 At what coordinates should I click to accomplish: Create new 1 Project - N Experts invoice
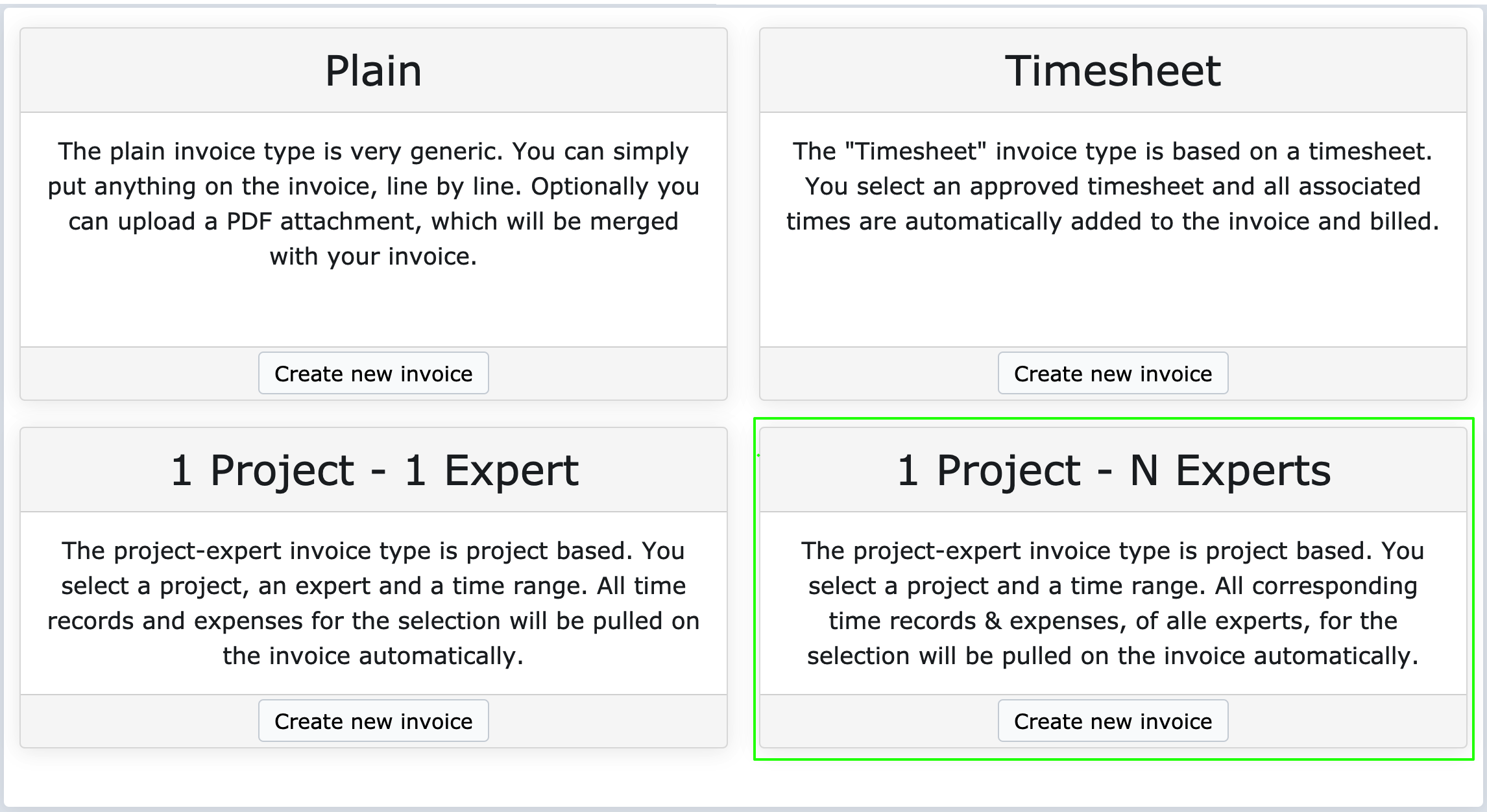coord(1113,721)
